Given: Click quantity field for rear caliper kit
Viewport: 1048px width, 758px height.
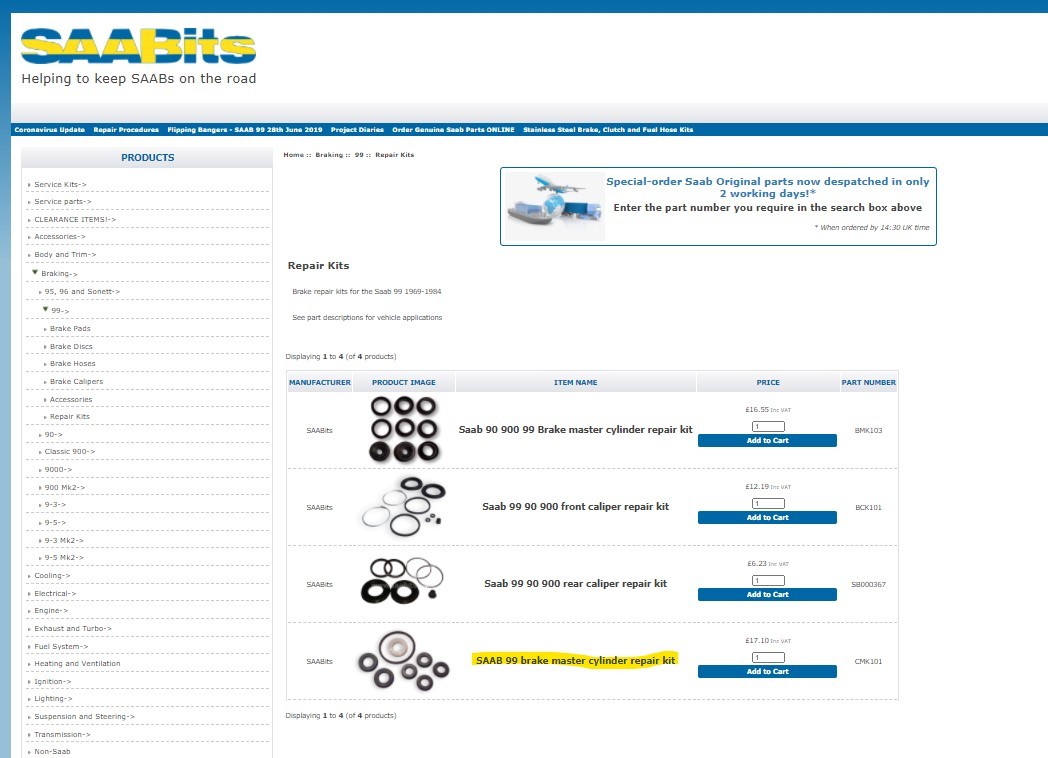Looking at the screenshot, I should coord(768,580).
